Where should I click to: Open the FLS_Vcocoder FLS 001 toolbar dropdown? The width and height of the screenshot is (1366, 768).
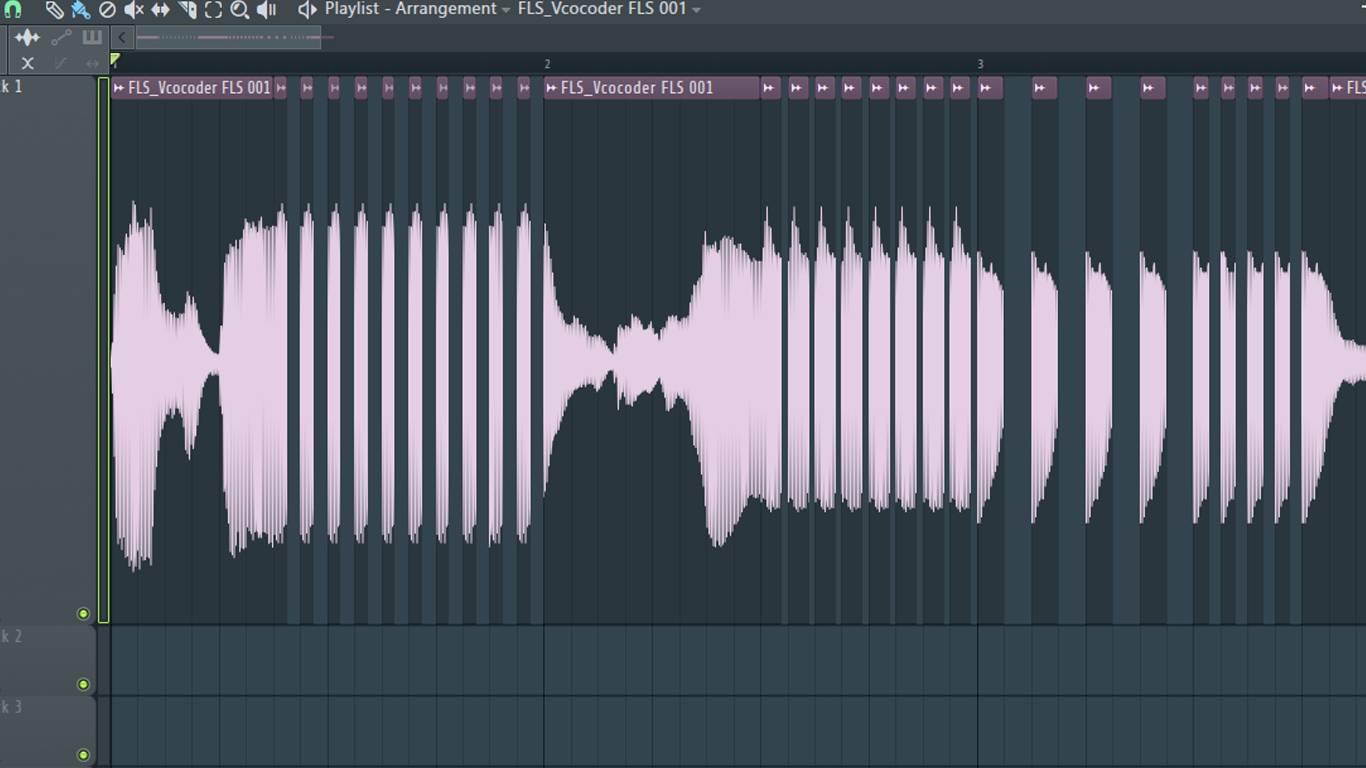[609, 9]
